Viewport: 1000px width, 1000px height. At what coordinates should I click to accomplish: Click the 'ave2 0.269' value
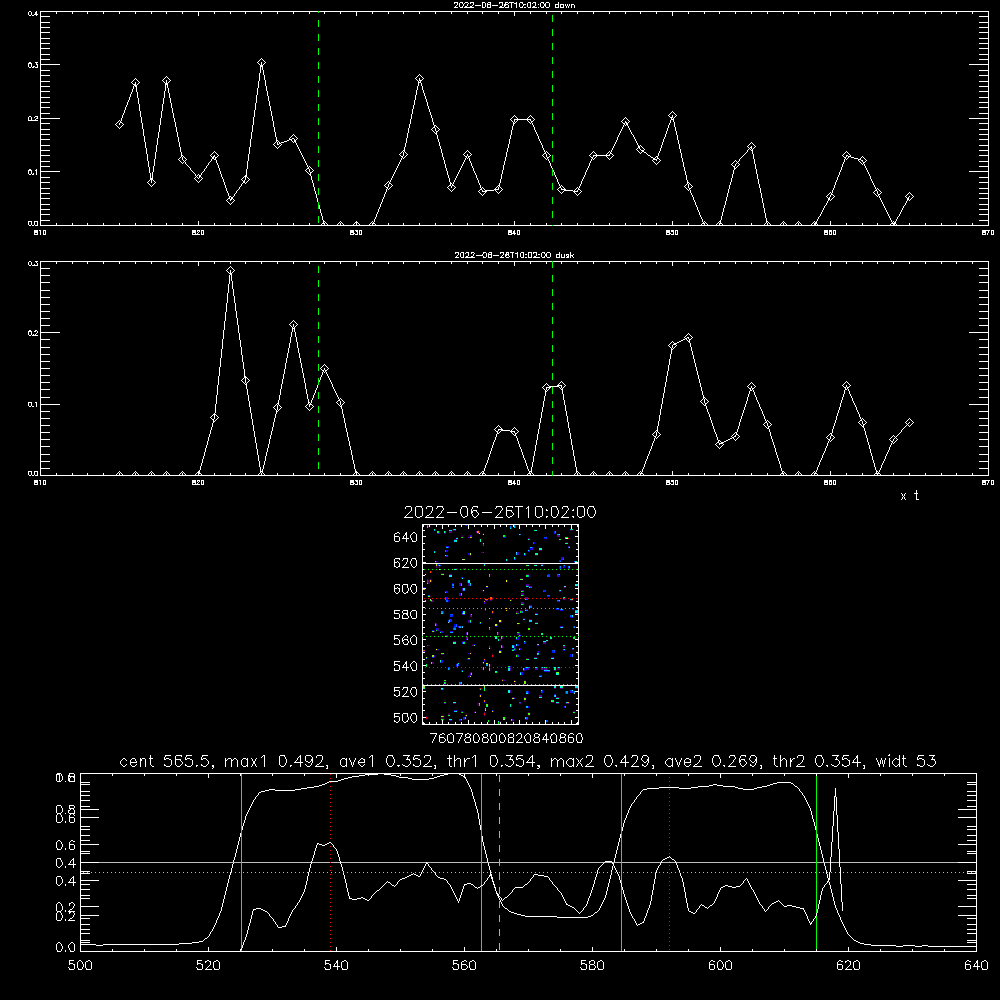pos(712,761)
